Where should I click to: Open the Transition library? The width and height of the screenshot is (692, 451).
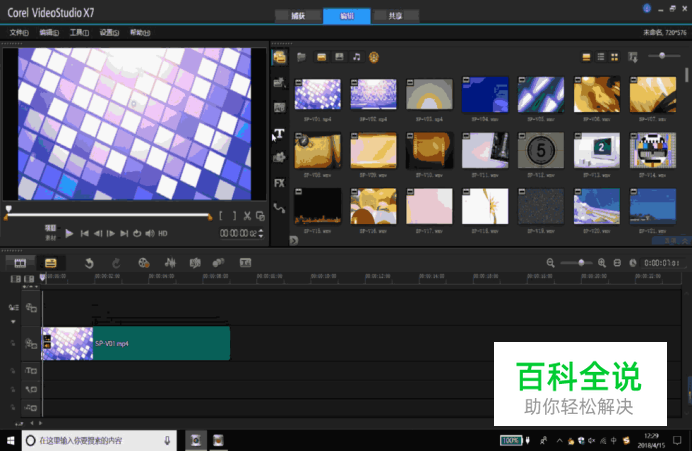pos(279,107)
